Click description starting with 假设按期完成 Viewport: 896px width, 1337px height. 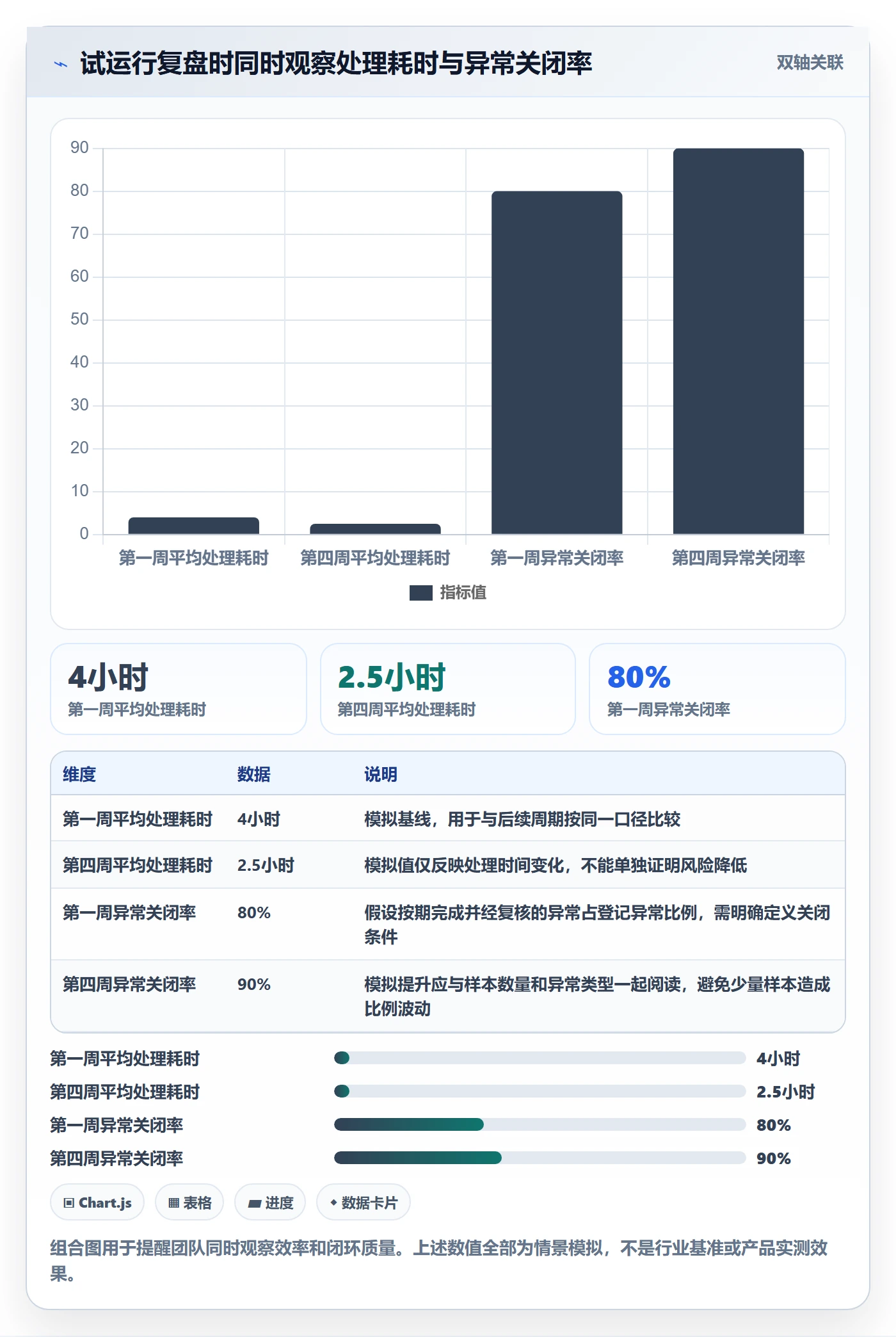click(x=597, y=925)
